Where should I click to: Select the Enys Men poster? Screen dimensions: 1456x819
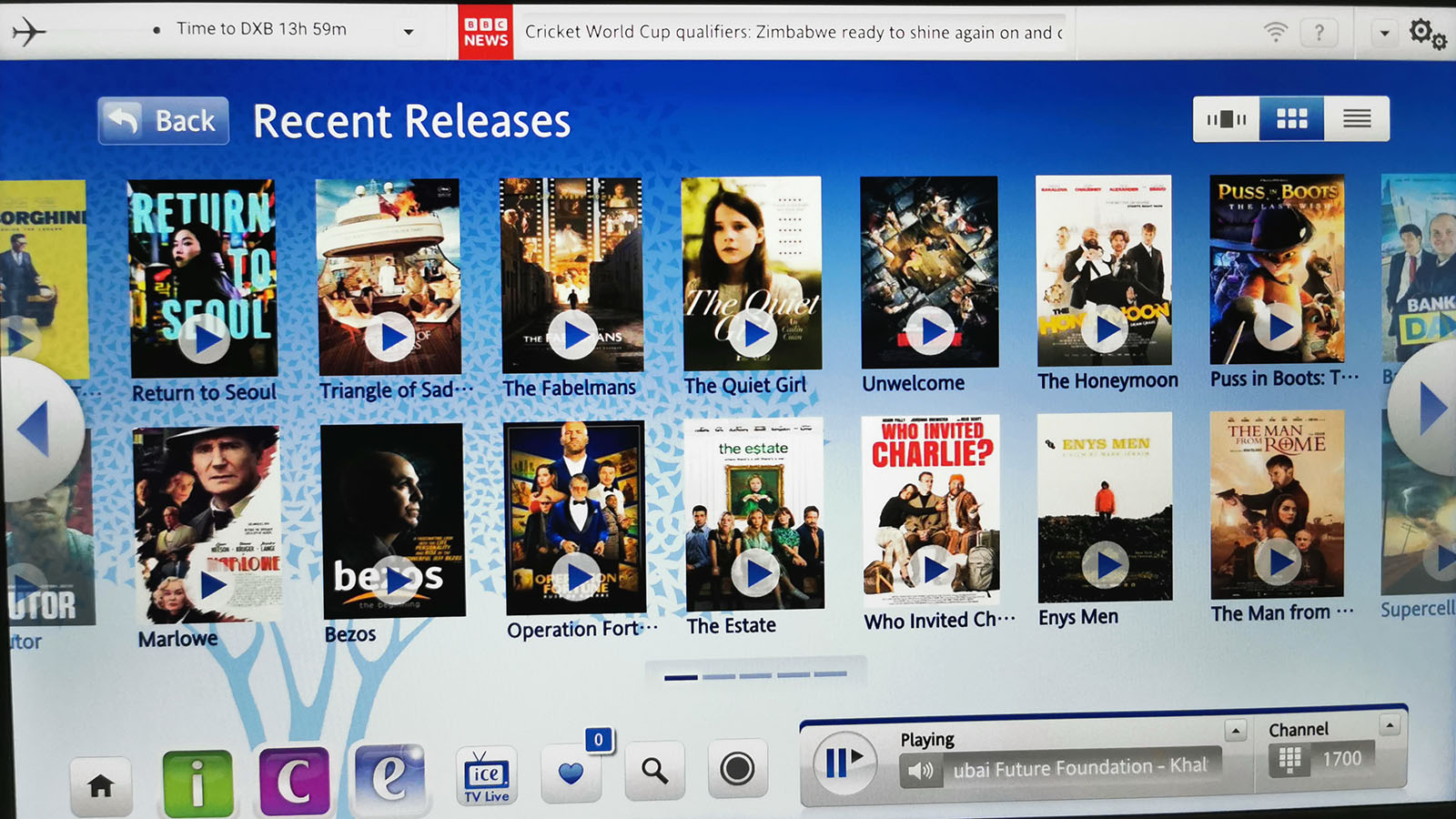click(1105, 508)
